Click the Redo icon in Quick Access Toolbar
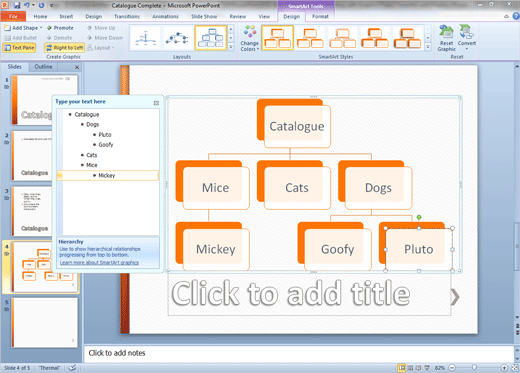Screen dimensions: 520x373 pyautogui.click(x=41, y=5)
